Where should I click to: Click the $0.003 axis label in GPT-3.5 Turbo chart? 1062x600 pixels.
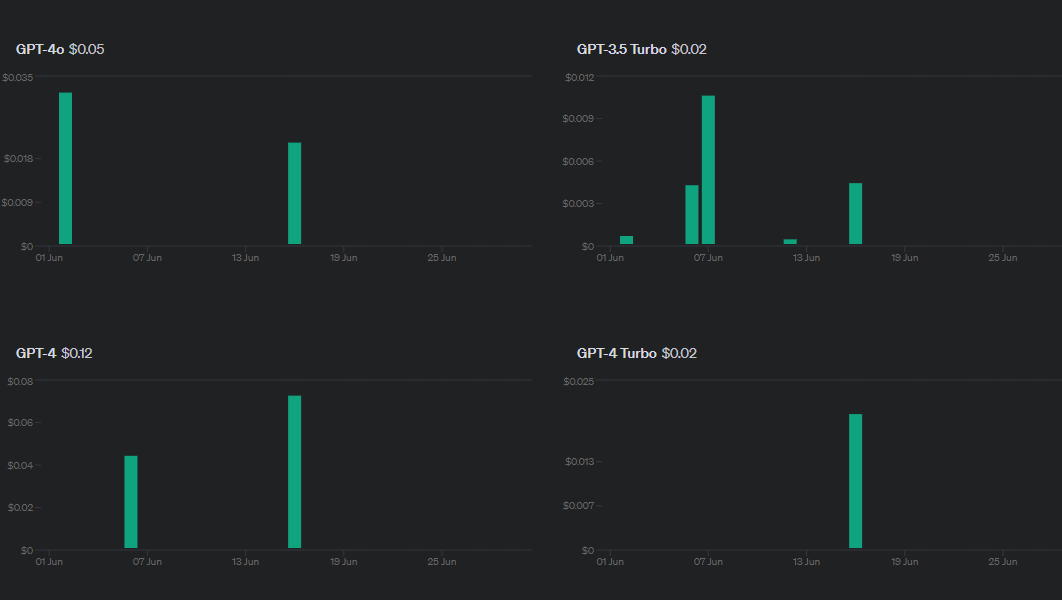578,203
